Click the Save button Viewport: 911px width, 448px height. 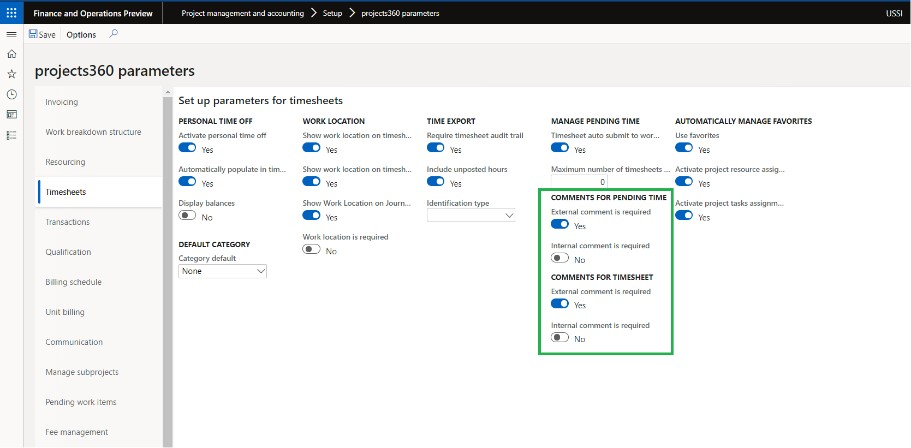(x=42, y=34)
